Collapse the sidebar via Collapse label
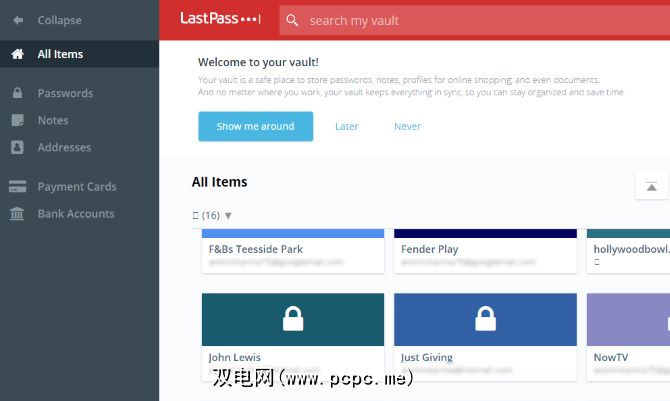Image resolution: width=670 pixels, height=401 pixels. (59, 20)
